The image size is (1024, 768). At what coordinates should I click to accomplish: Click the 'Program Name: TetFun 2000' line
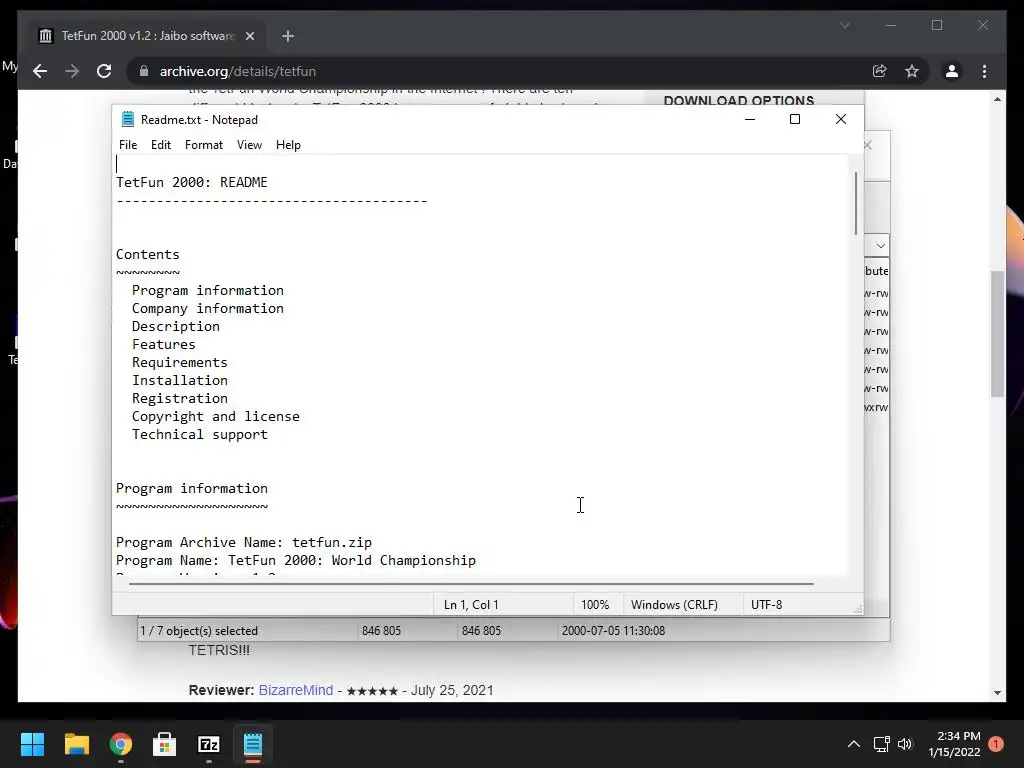click(296, 560)
